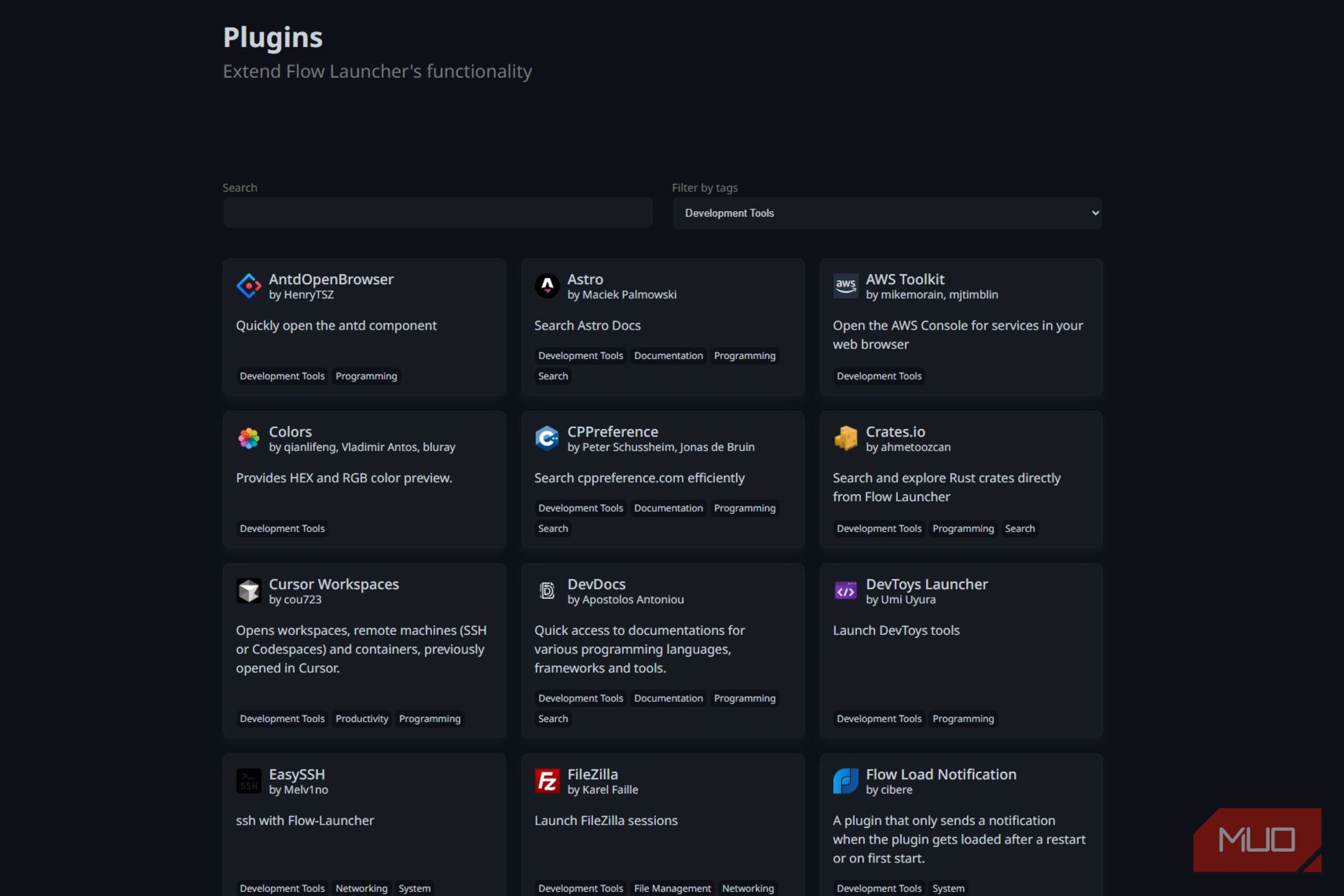Click 'Launch DevToys tools' description
1344x896 pixels.
pyautogui.click(x=896, y=630)
